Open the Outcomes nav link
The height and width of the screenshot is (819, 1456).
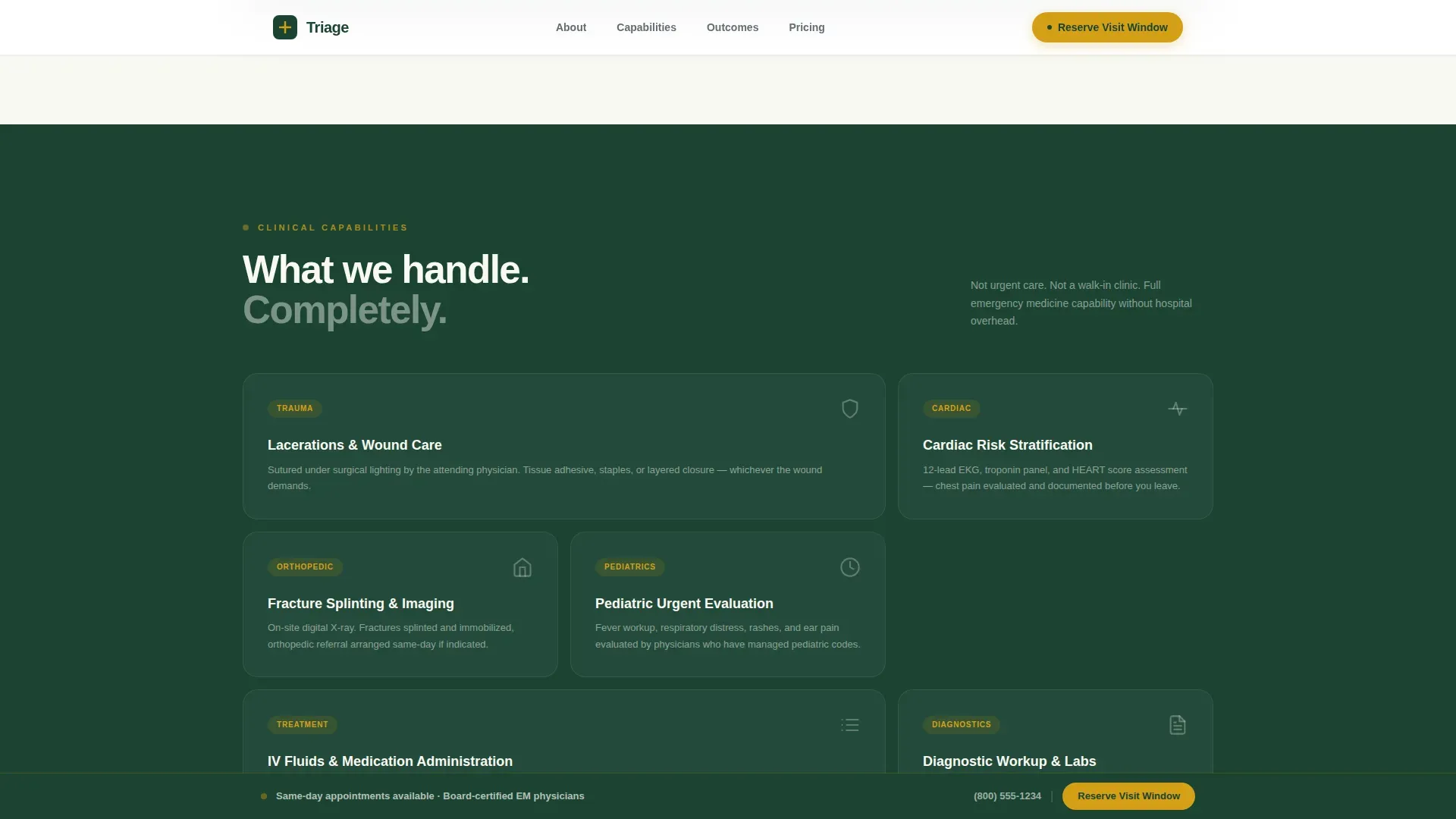(733, 27)
